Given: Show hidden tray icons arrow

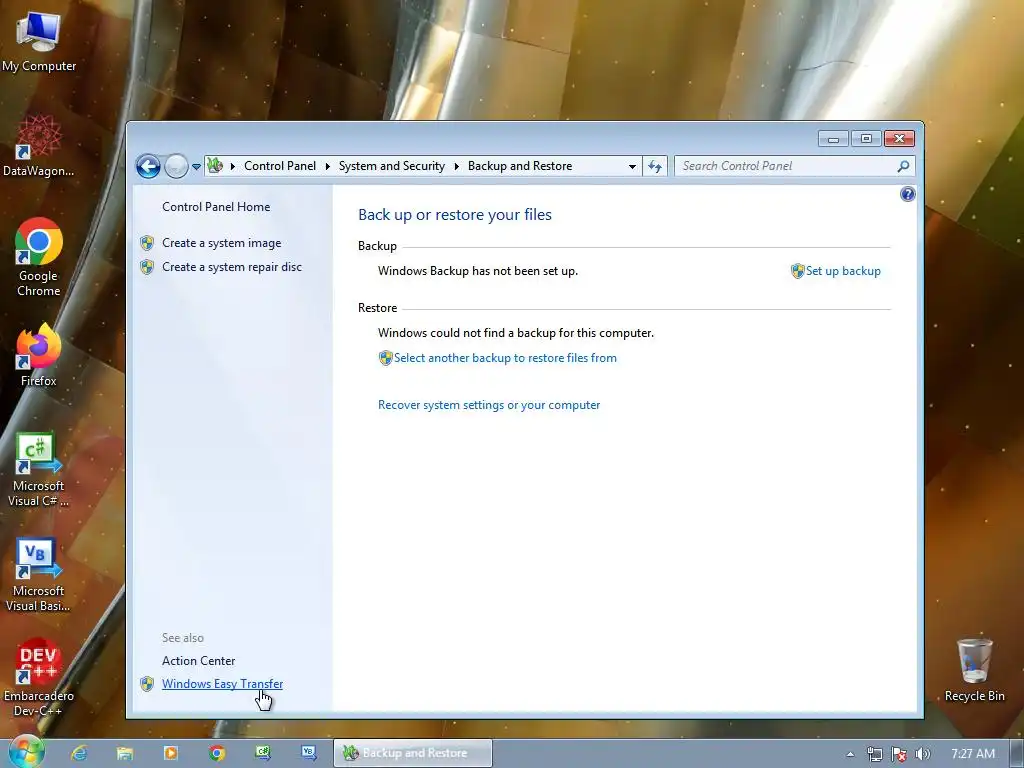Looking at the screenshot, I should click(x=850, y=754).
